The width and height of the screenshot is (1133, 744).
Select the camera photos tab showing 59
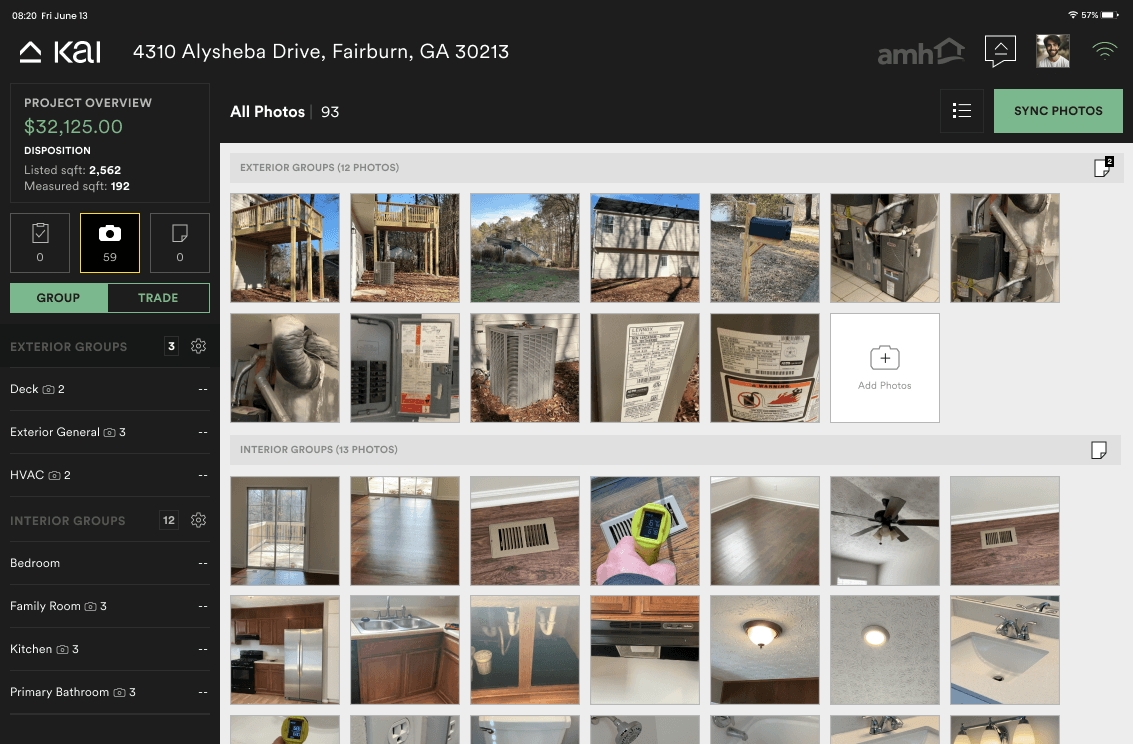[110, 243]
